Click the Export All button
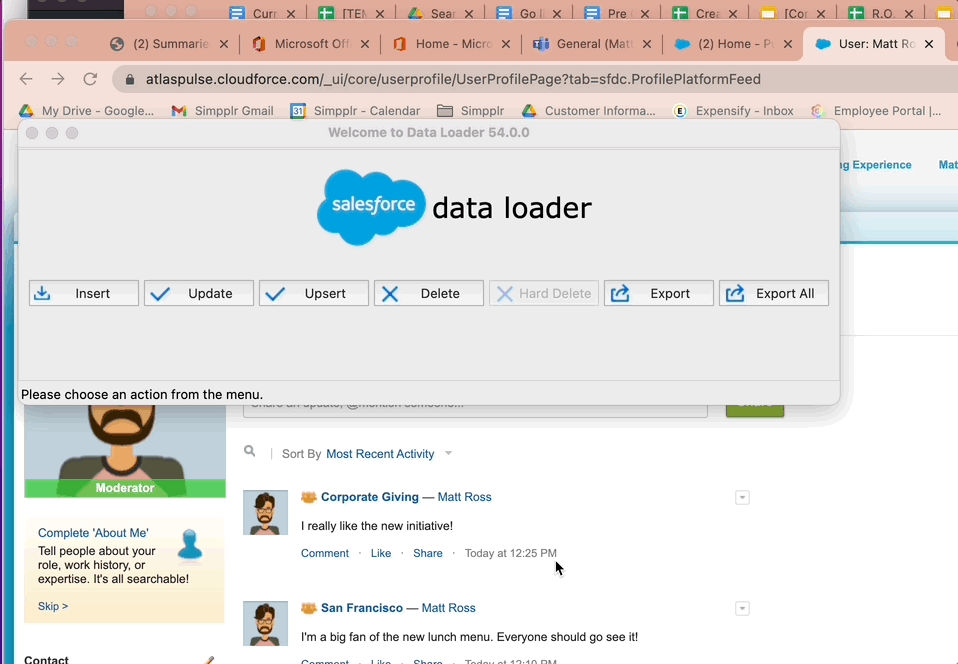Screen dimensions: 958x664 click(773, 293)
